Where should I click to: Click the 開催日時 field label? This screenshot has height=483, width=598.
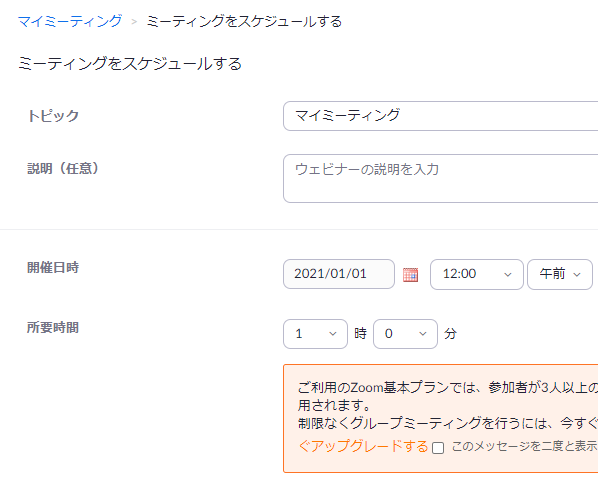pyautogui.click(x=53, y=267)
